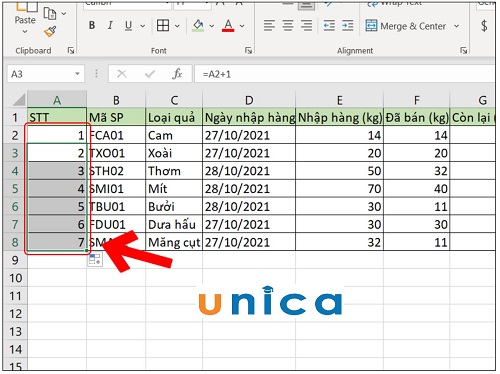
Task: Click the Cancel X in formula bar
Action: tap(122, 74)
